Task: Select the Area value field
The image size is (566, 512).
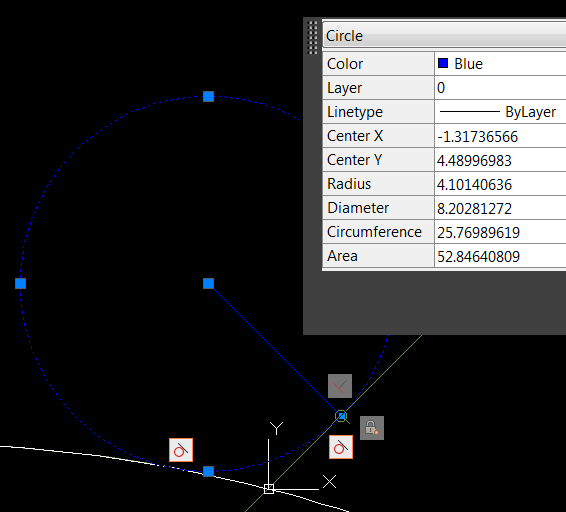Action: [500, 256]
